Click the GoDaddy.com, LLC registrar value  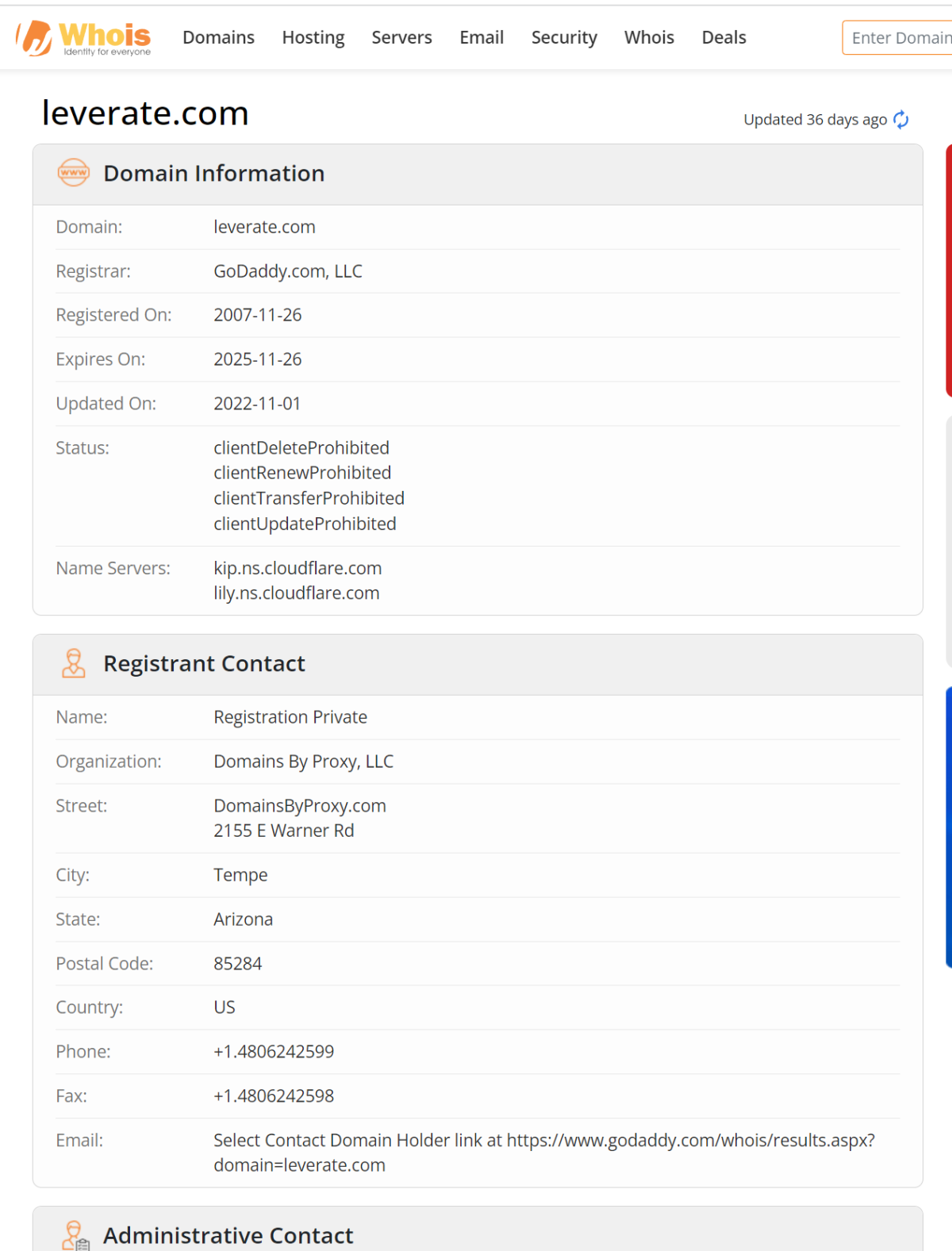pos(287,271)
